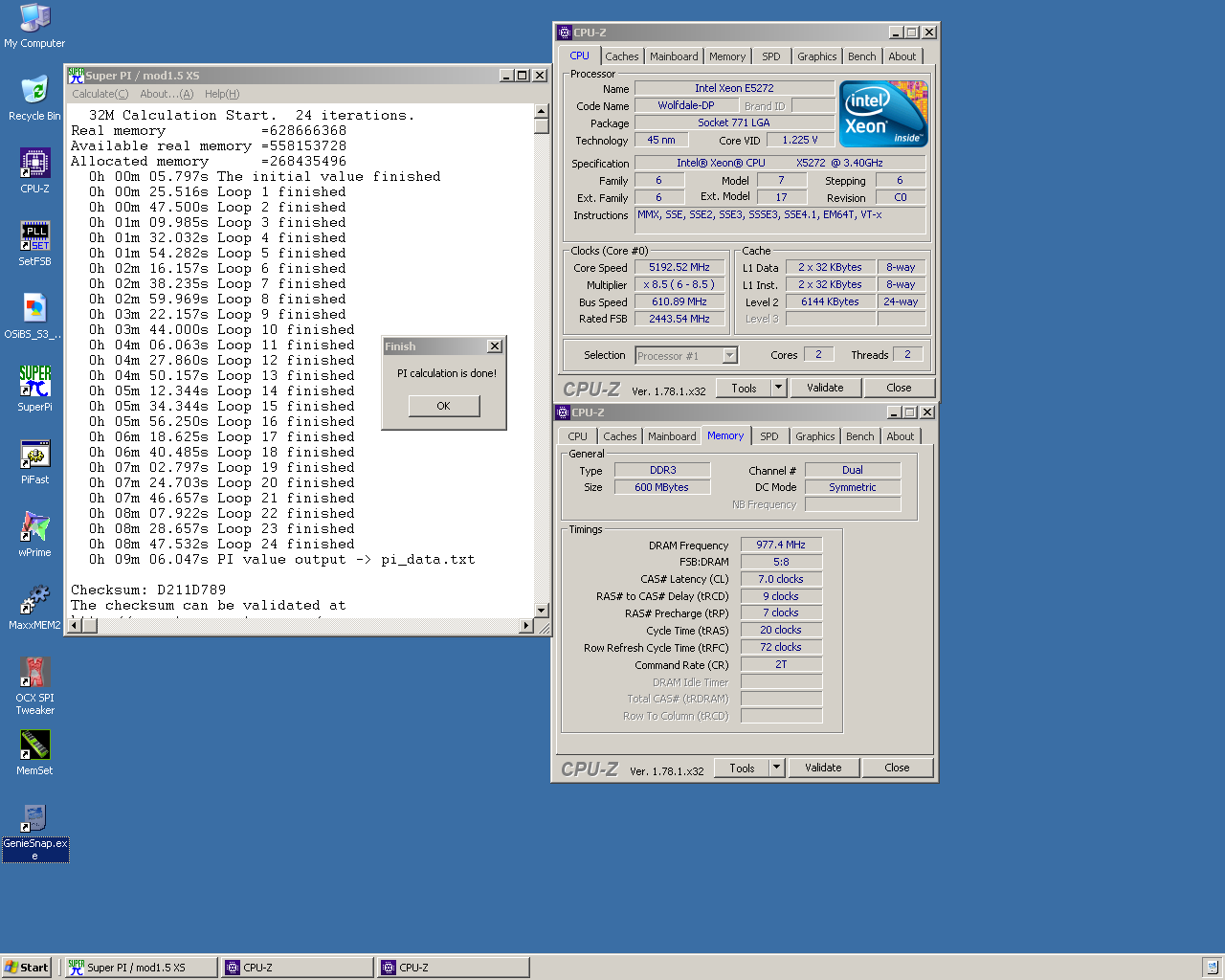Open Graphics tab in upper CPU-Z
1225x980 pixels.
[x=817, y=56]
